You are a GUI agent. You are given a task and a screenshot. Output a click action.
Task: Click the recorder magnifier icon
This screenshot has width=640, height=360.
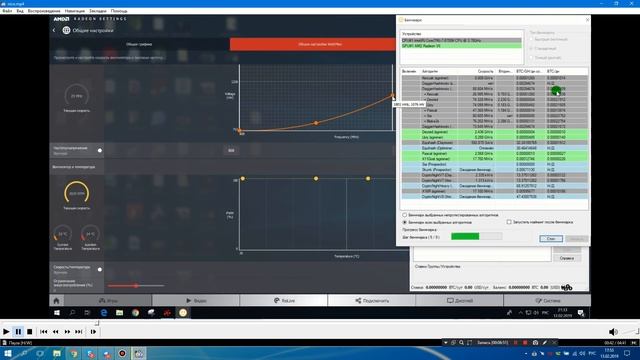pyautogui.click(x=461, y=343)
